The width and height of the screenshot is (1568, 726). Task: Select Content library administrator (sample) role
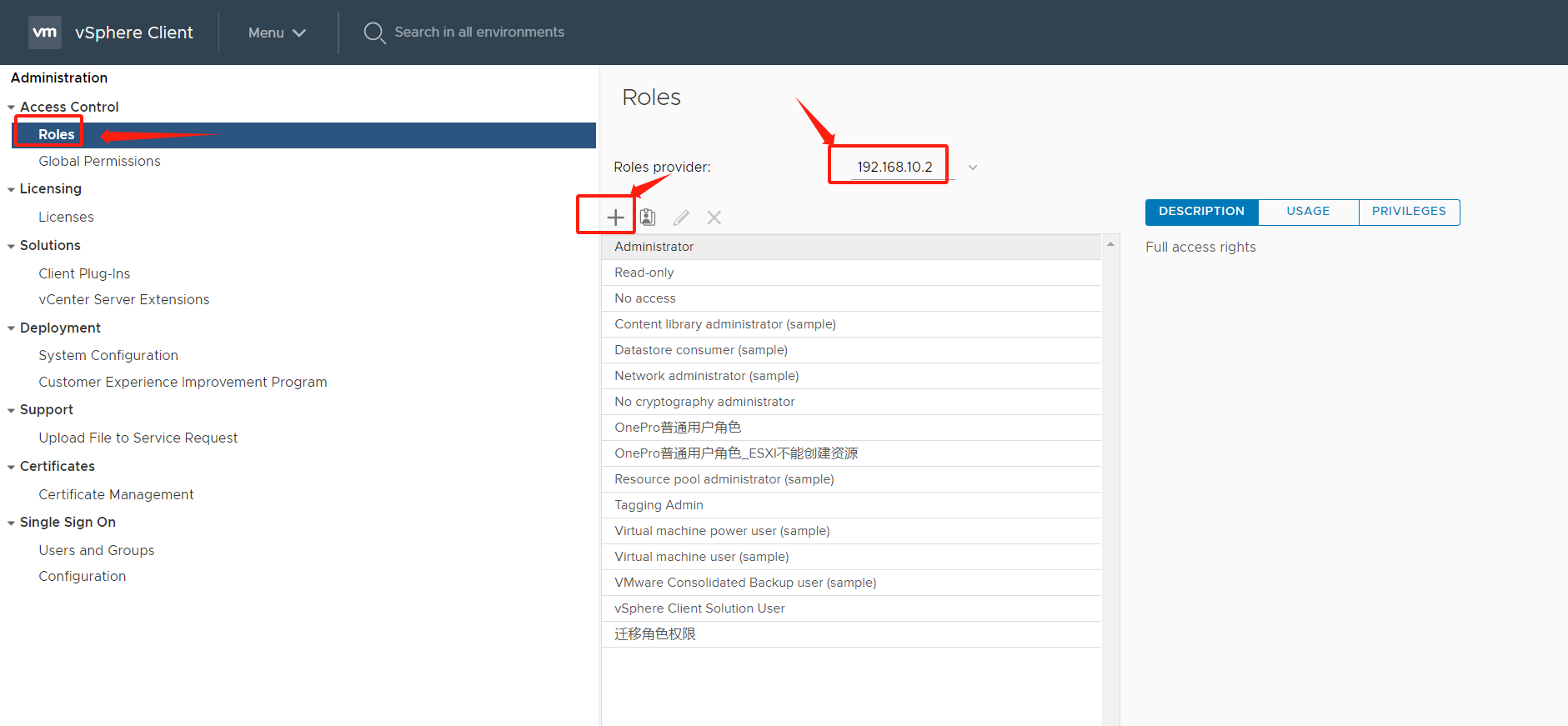[x=851, y=324]
